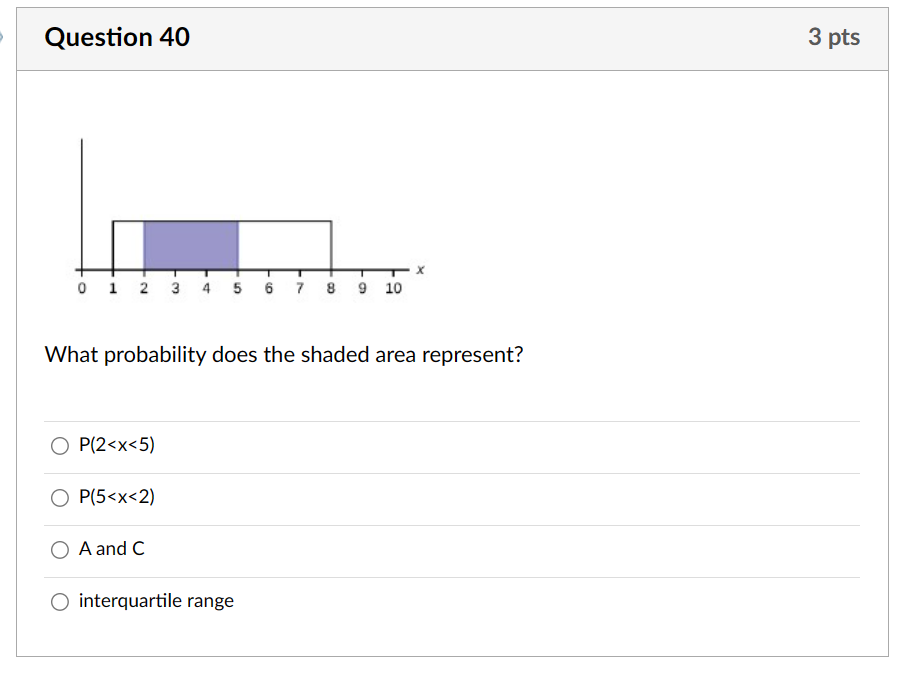Click the Question 40 header
This screenshot has height=690, width=902.
coord(117,37)
